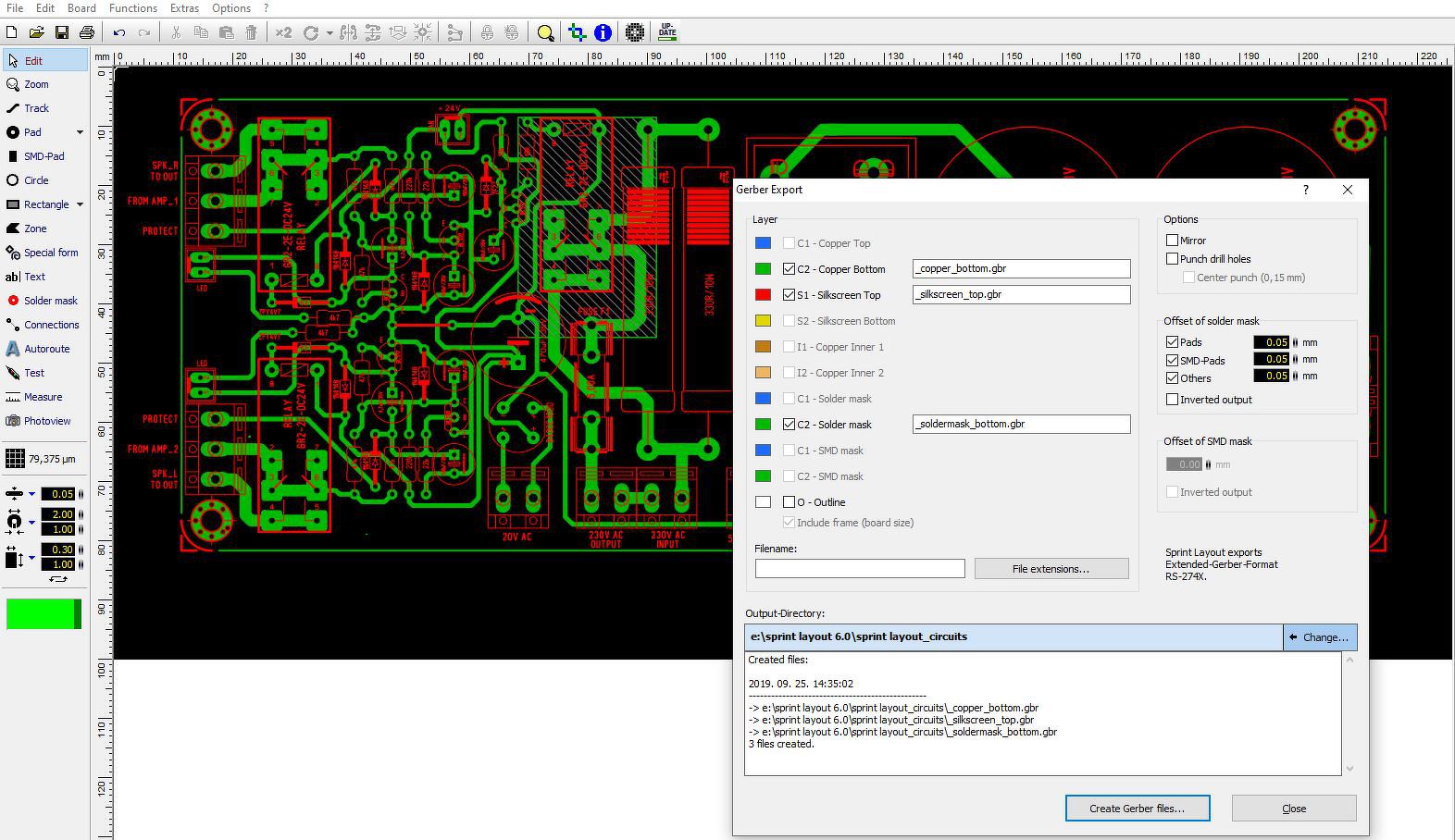Click the red S1 Silkscreen Top swatch
The image size is (1455, 840).
(763, 295)
